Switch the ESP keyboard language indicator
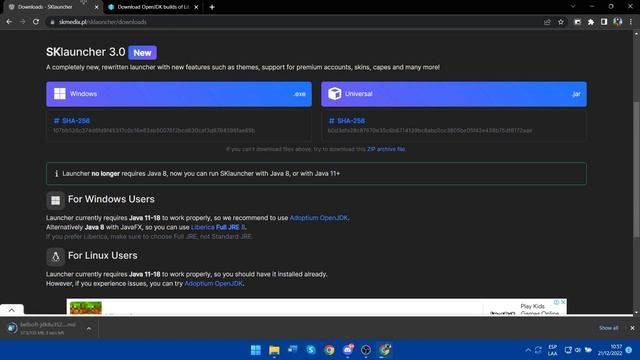The height and width of the screenshot is (360, 640). (x=553, y=350)
